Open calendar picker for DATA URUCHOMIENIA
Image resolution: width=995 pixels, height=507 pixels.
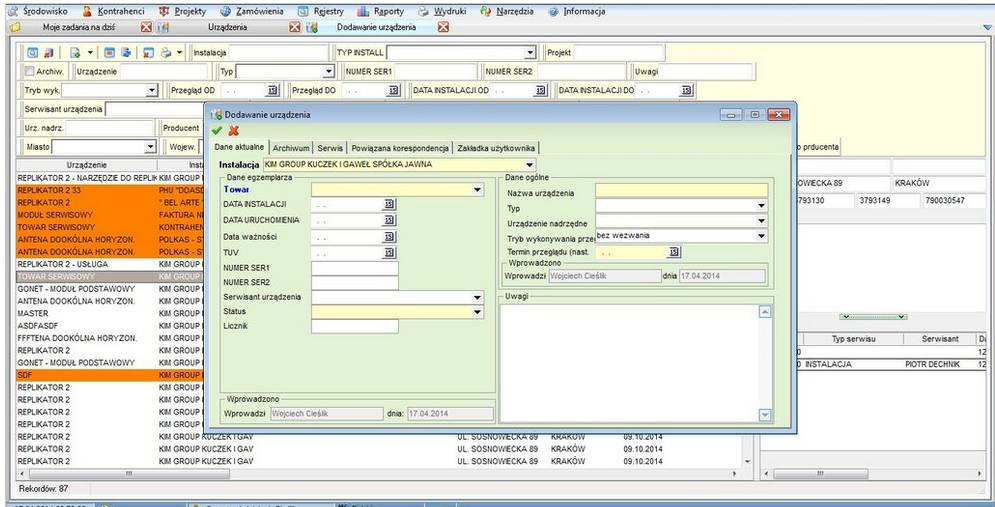[x=390, y=221]
